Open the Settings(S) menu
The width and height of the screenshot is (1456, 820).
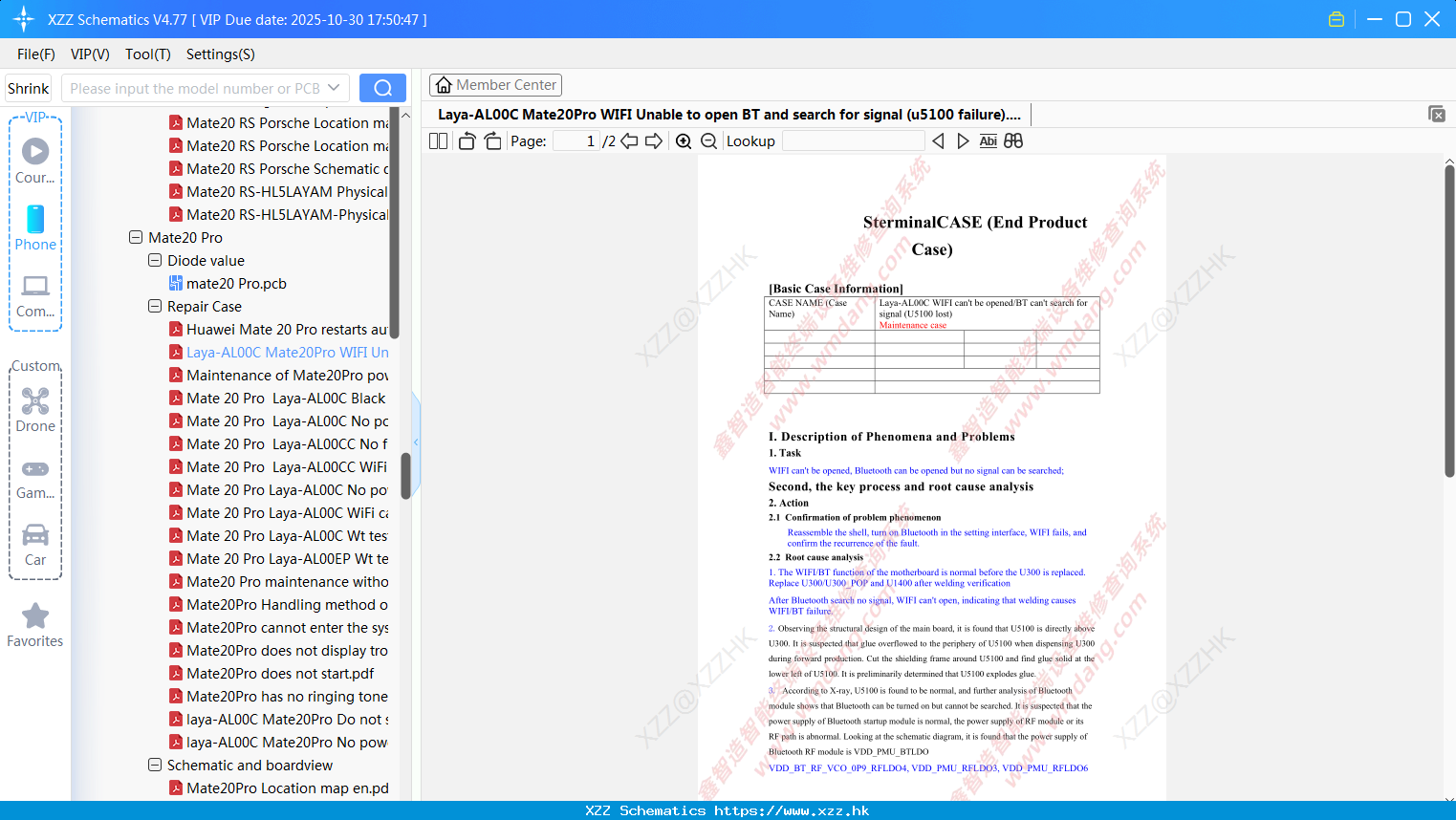[221, 54]
